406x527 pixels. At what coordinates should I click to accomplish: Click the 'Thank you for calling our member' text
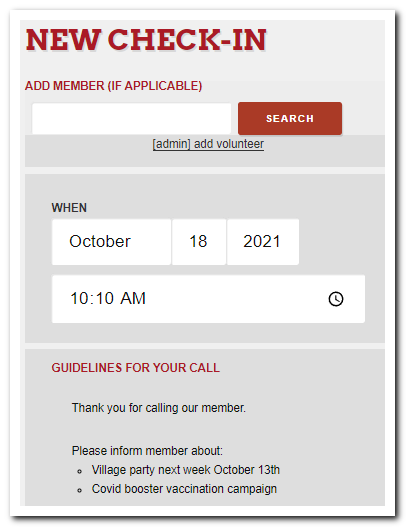[159, 408]
